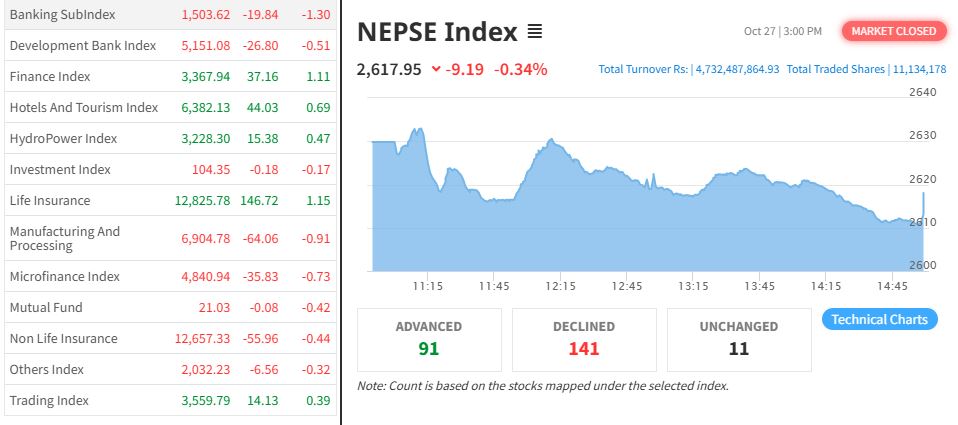The height and width of the screenshot is (425, 958).
Task: Click the red down arrow beside -9.19
Action: pos(436,69)
